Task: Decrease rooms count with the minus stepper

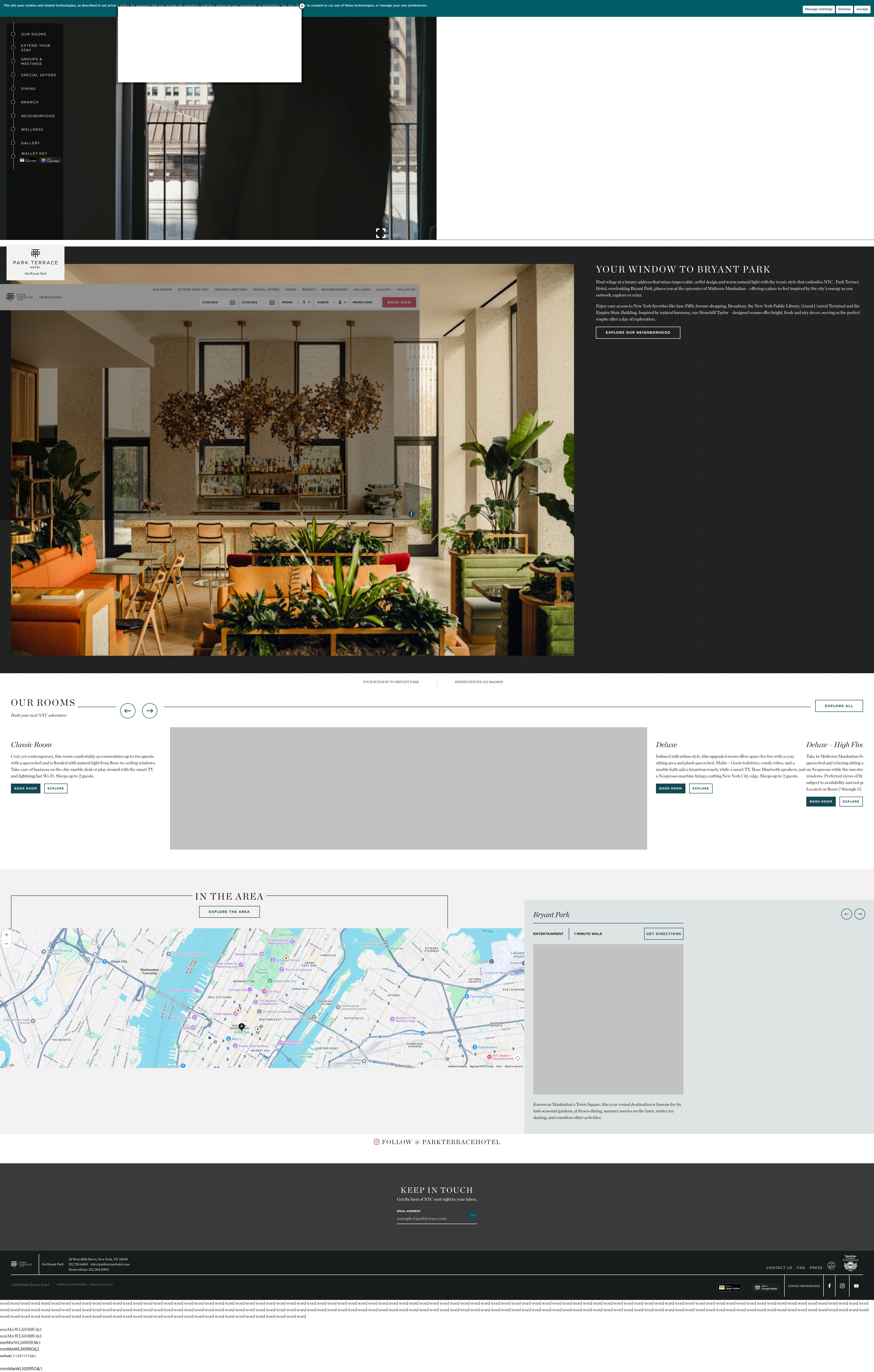Action: [298, 303]
